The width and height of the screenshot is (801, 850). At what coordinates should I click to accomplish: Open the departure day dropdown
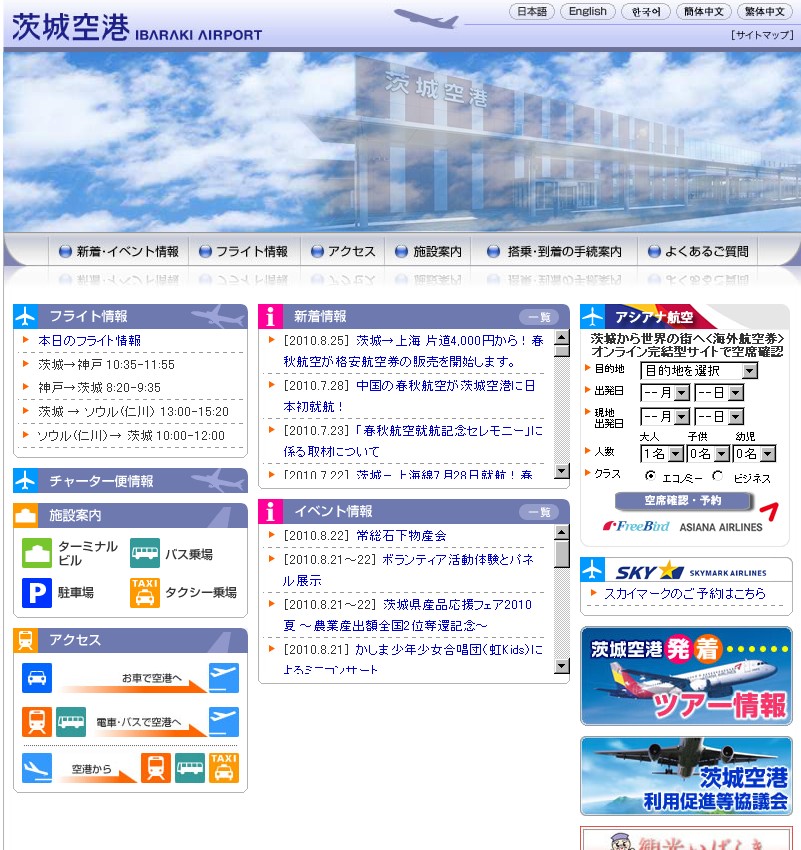click(719, 392)
